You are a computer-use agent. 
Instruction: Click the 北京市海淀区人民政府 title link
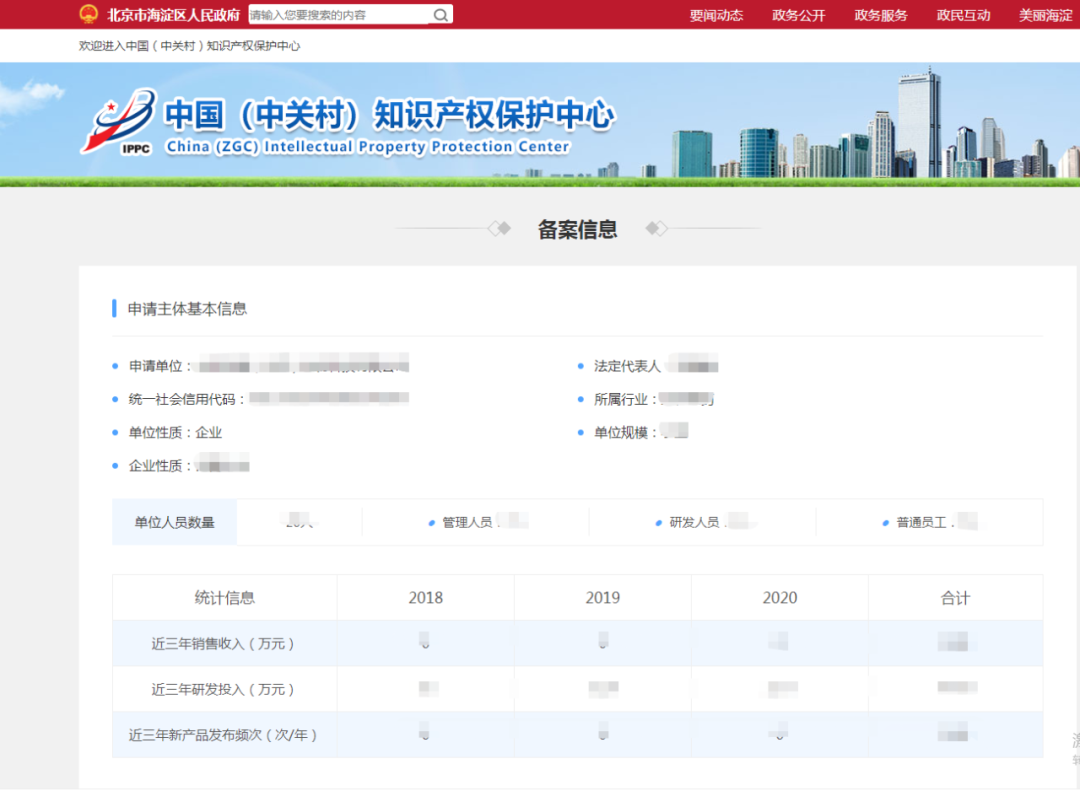(174, 14)
